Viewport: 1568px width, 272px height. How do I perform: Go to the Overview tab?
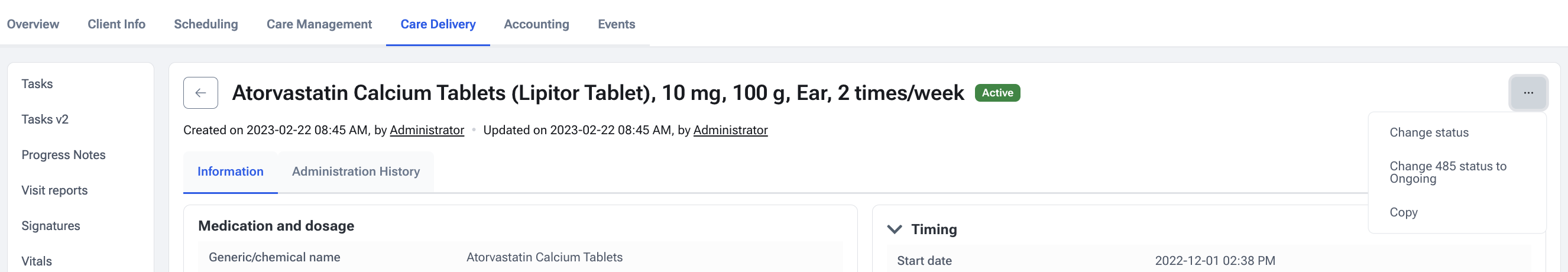pos(33,24)
